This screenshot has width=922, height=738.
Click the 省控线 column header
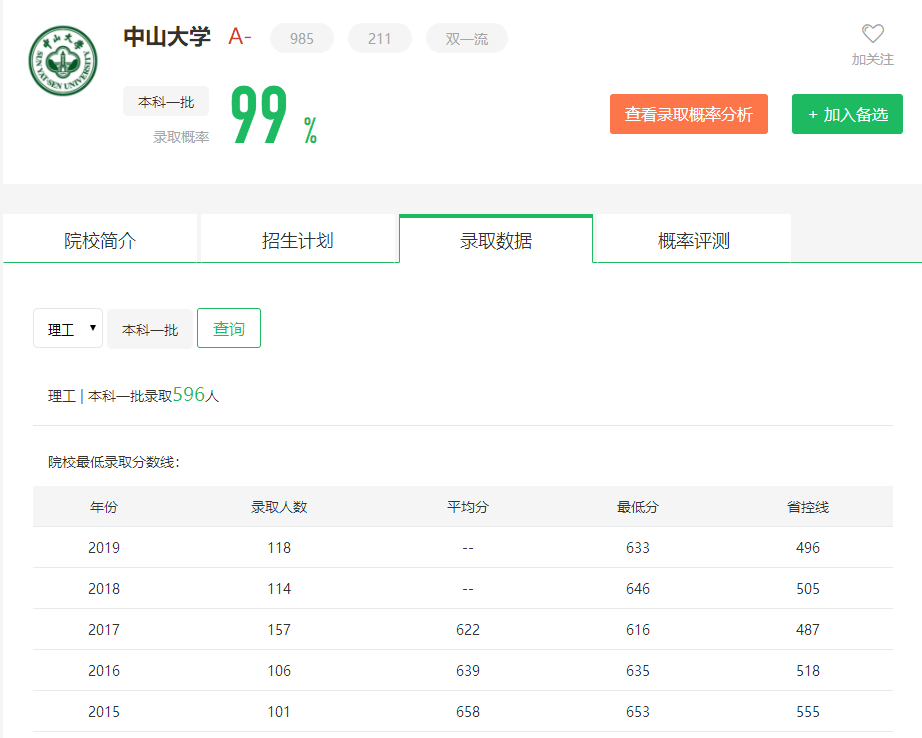808,507
